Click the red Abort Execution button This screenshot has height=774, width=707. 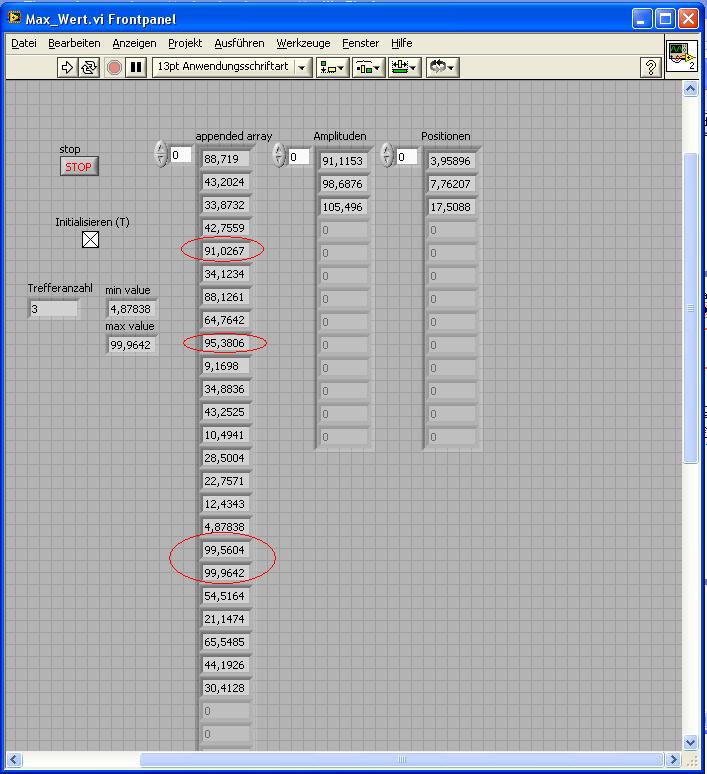[x=114, y=67]
